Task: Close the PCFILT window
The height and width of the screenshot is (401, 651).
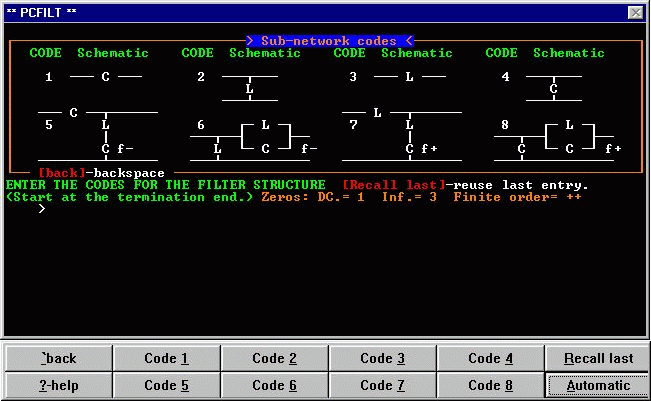Action: [x=635, y=12]
